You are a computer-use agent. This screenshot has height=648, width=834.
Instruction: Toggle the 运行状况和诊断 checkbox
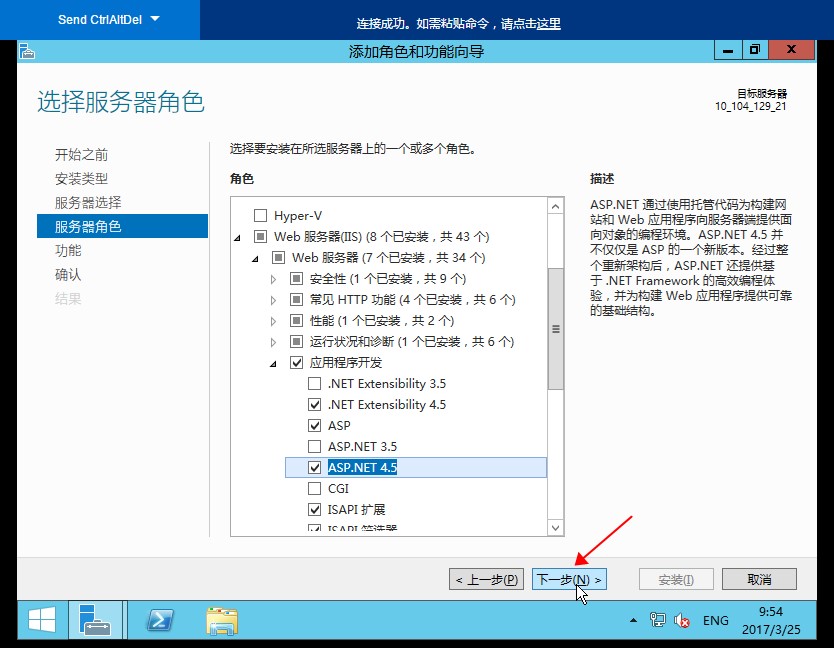tap(296, 342)
